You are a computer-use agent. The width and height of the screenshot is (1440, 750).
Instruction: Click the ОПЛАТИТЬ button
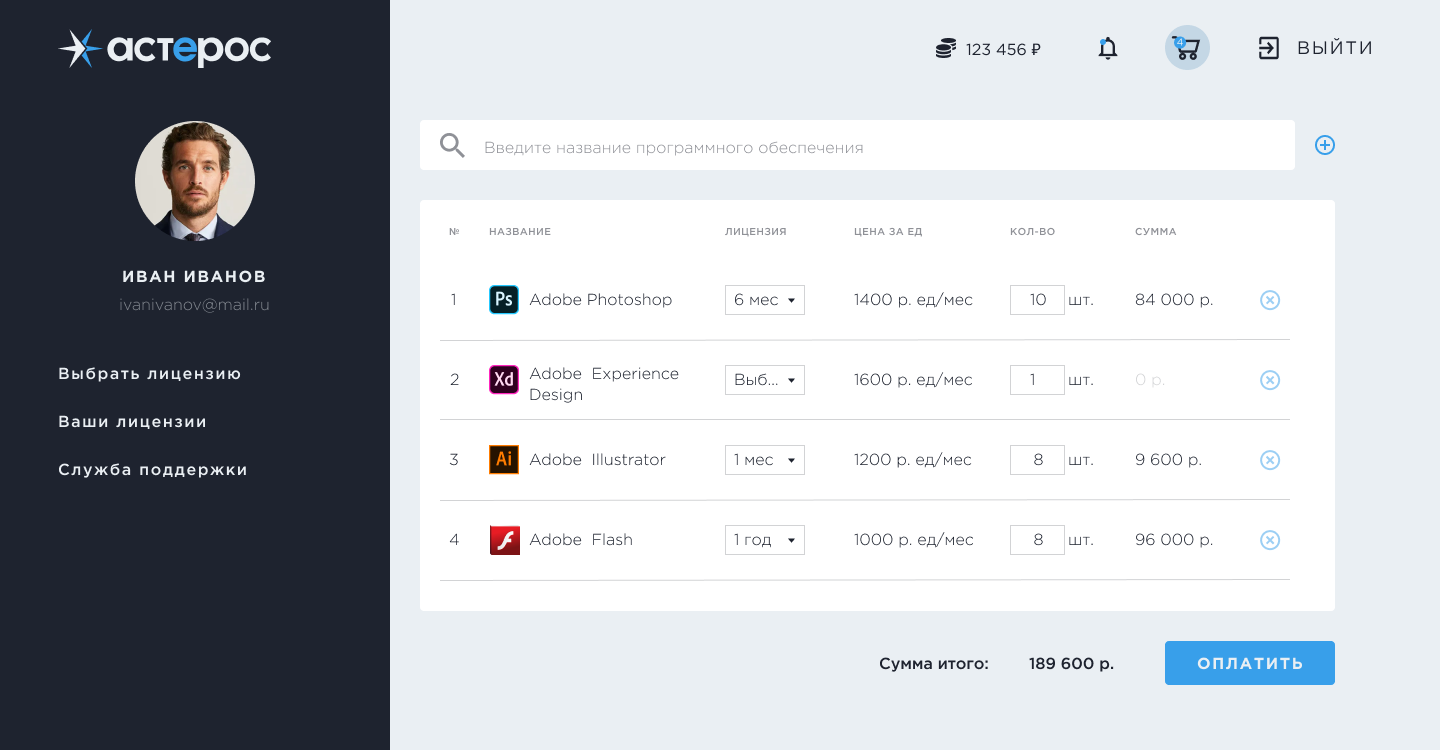point(1250,663)
